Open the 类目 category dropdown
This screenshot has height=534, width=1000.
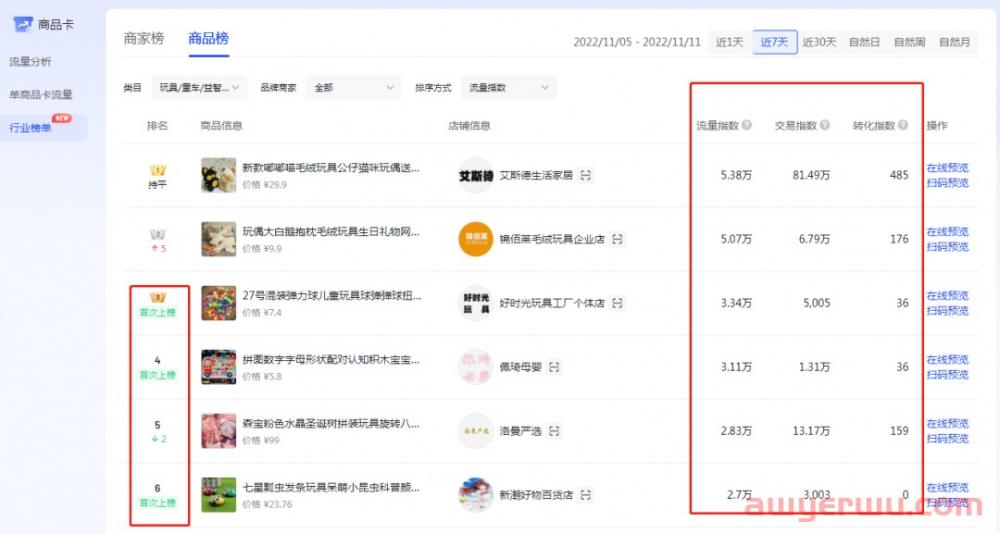pos(198,87)
